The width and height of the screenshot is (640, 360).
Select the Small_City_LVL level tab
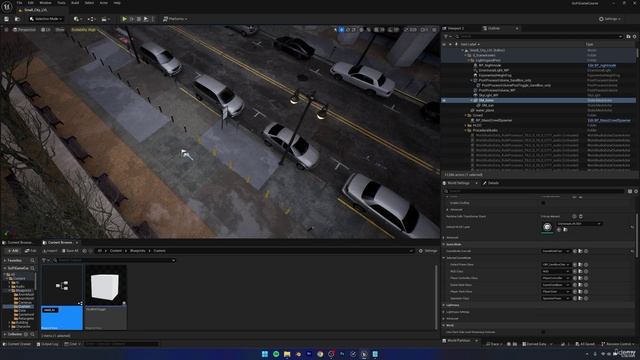(x=35, y=10)
